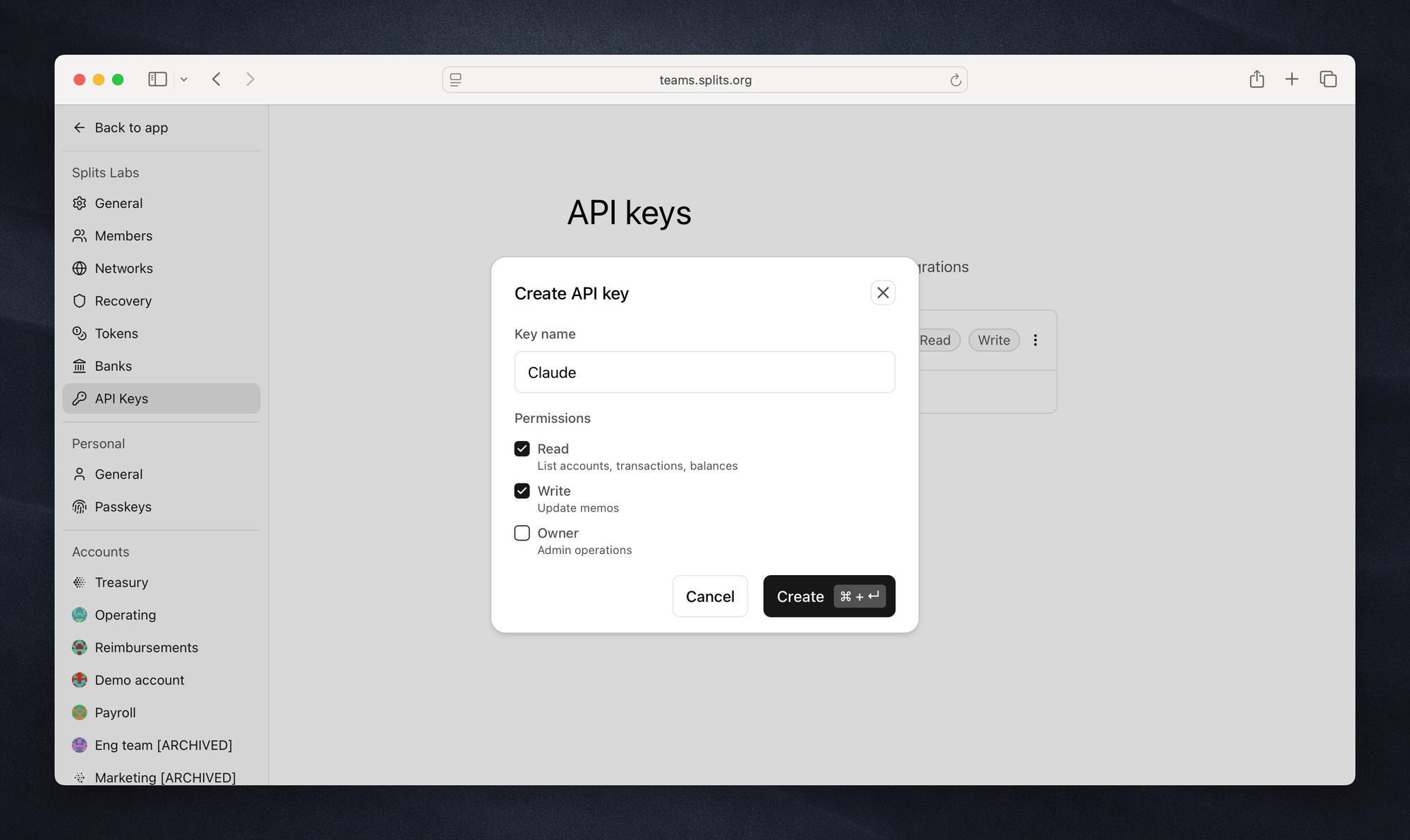Uncheck the Write permission checkbox
This screenshot has height=840, width=1410.
522,491
